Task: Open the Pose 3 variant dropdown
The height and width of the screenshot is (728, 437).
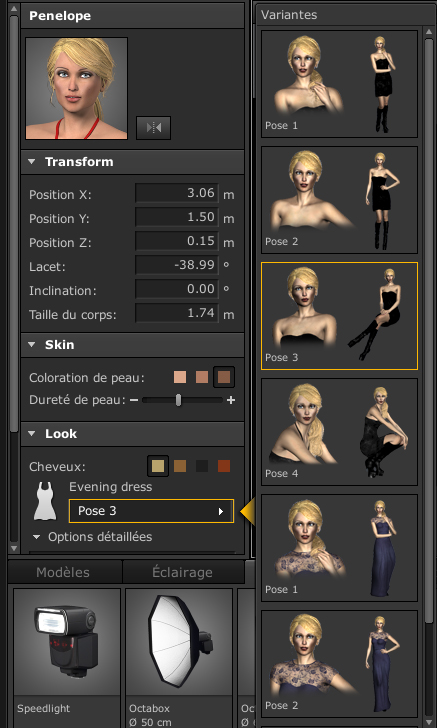Action: 151,511
